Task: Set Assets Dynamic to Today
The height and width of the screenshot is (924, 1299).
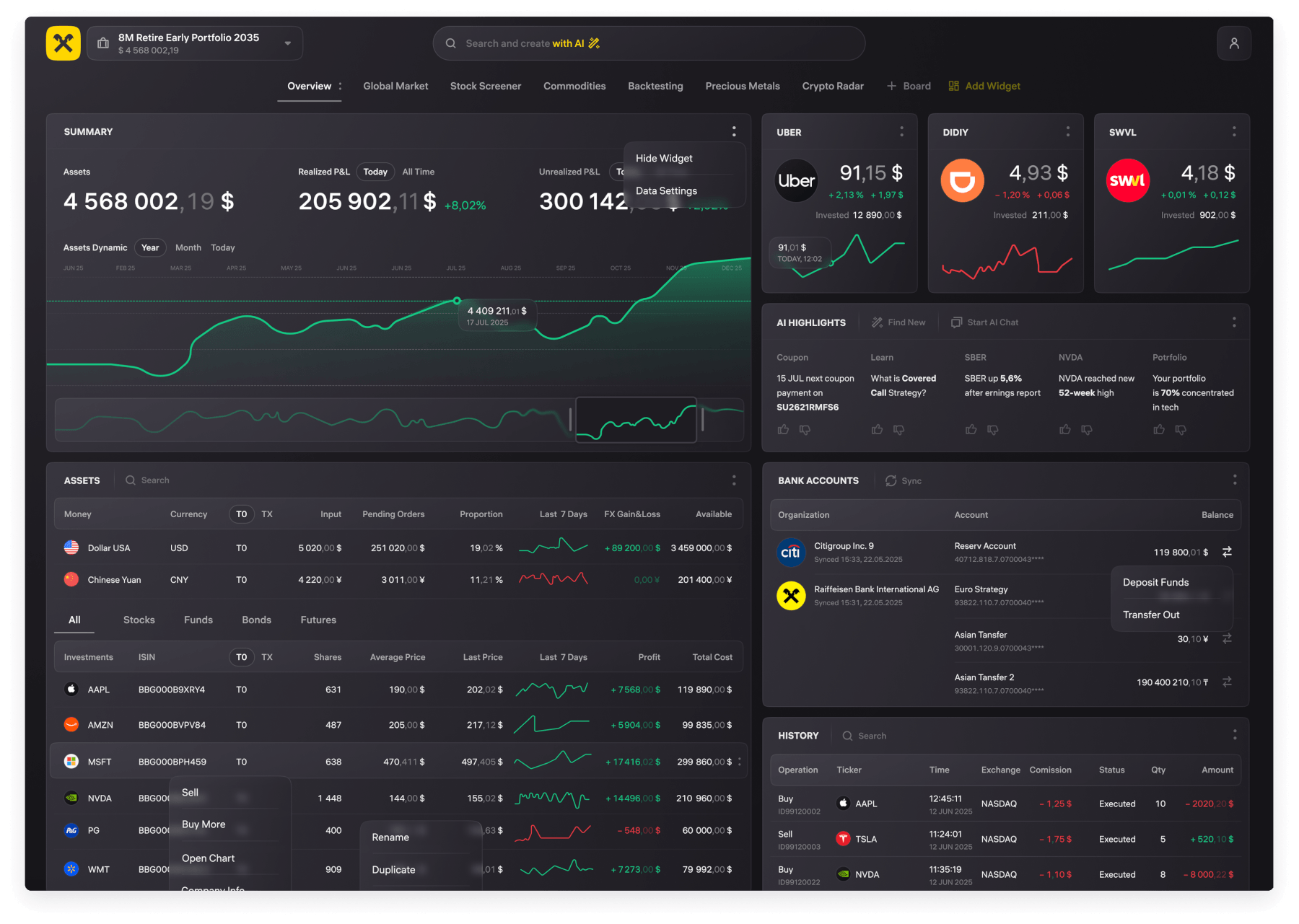Action: click(223, 247)
